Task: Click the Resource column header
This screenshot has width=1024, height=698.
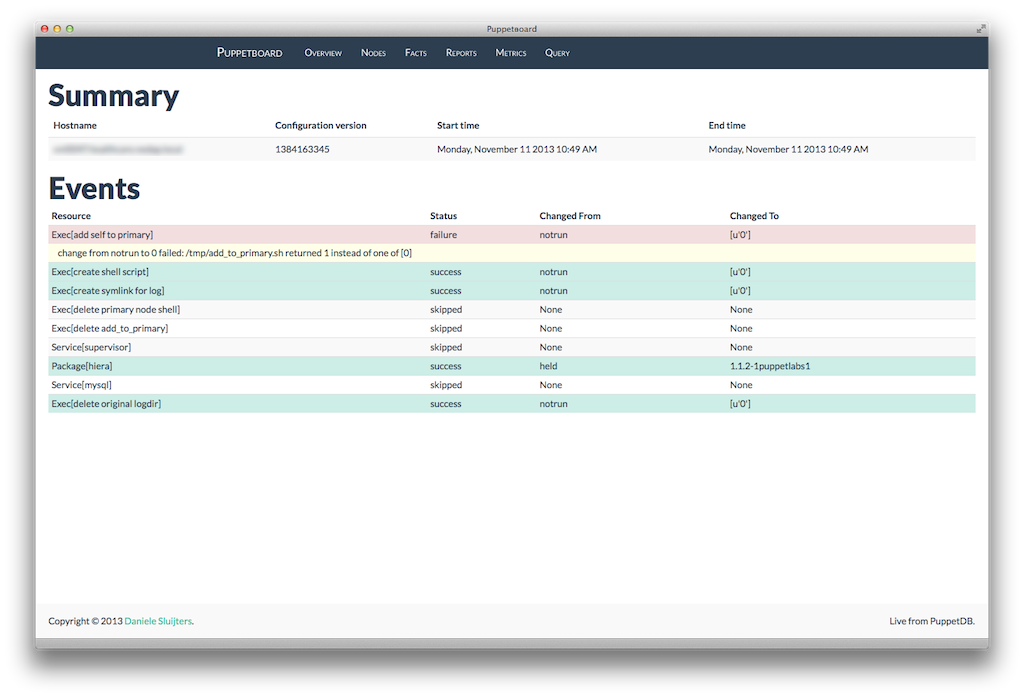Action: [x=71, y=215]
